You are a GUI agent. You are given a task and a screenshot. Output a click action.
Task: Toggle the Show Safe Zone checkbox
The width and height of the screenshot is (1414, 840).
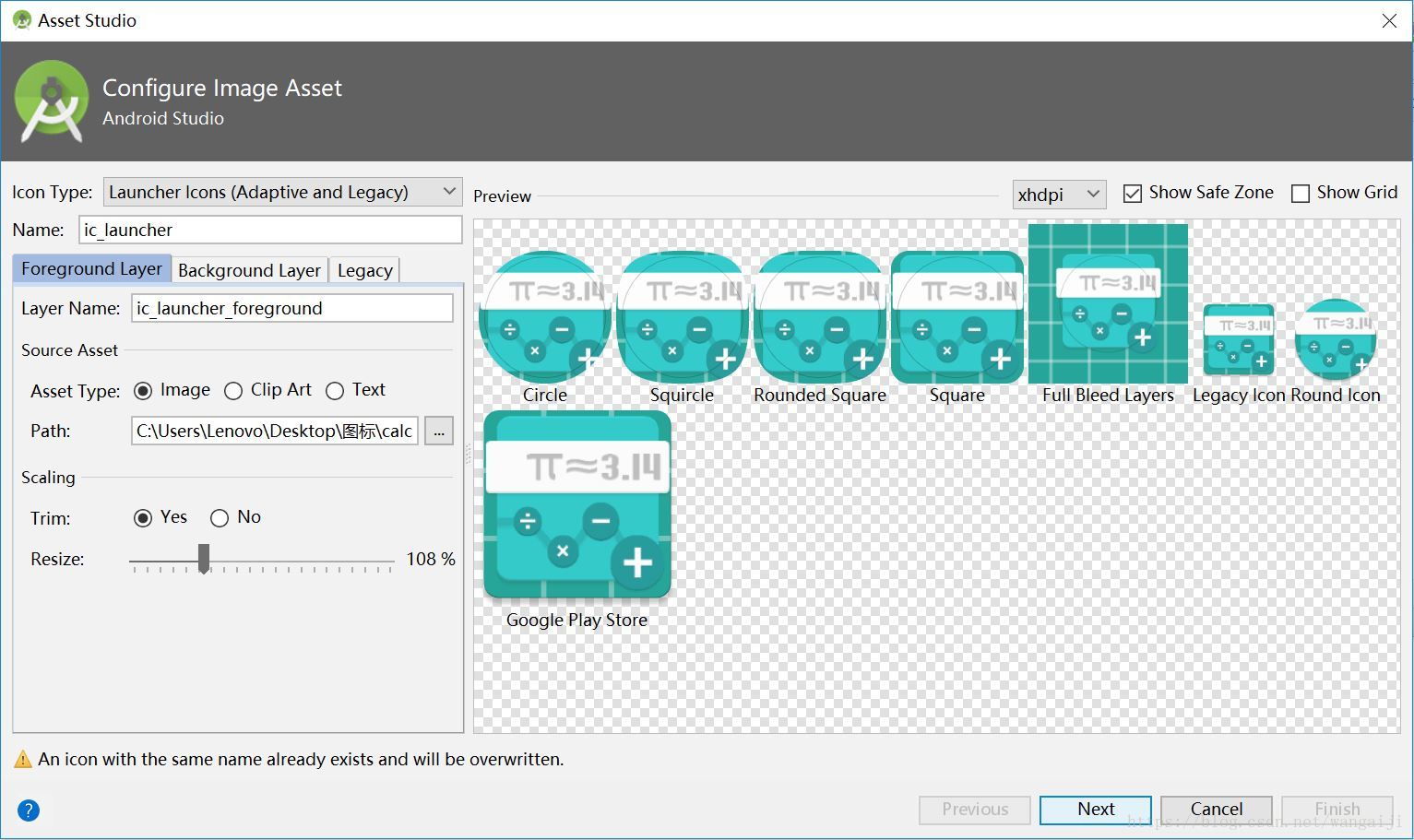click(x=1133, y=194)
